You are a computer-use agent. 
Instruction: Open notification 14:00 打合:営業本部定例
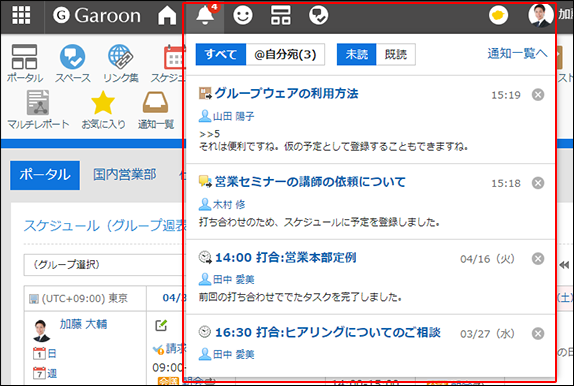(x=286, y=257)
